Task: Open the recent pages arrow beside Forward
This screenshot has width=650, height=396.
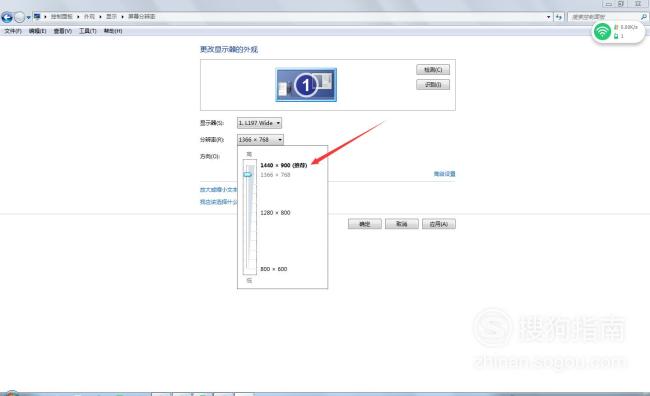Action: 28,17
